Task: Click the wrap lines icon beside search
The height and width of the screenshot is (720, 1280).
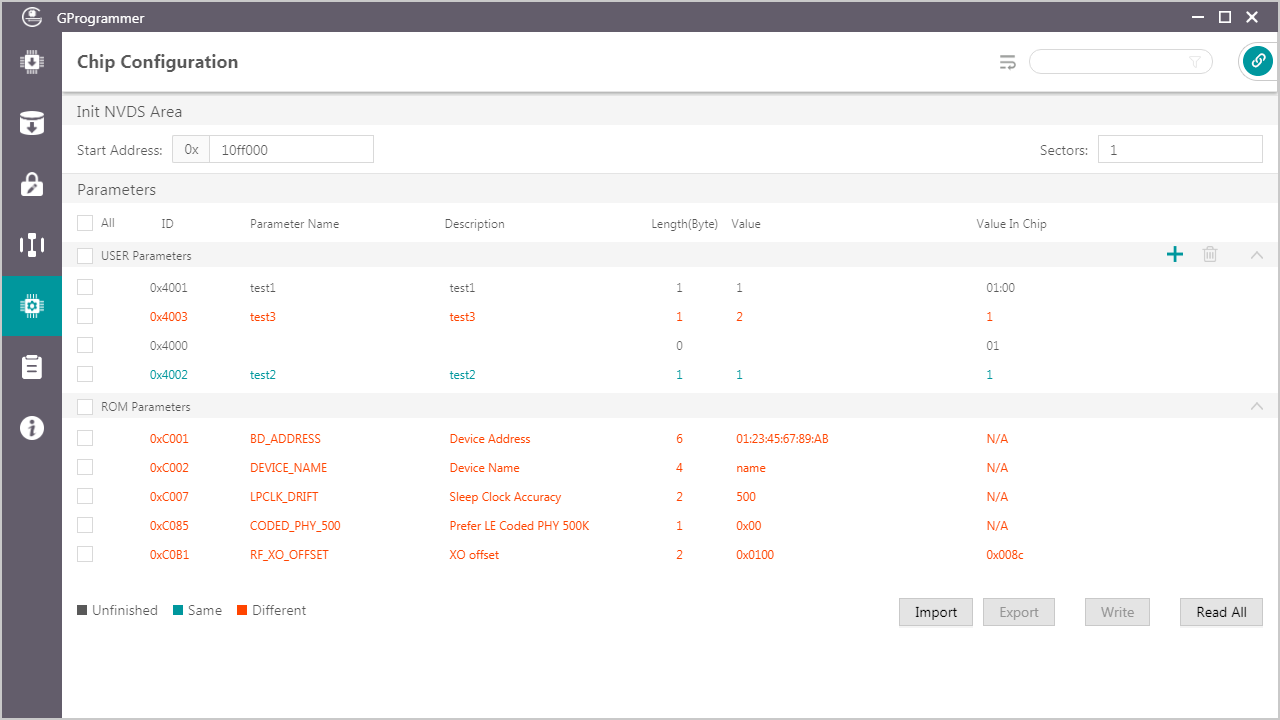Action: pyautogui.click(x=1008, y=62)
